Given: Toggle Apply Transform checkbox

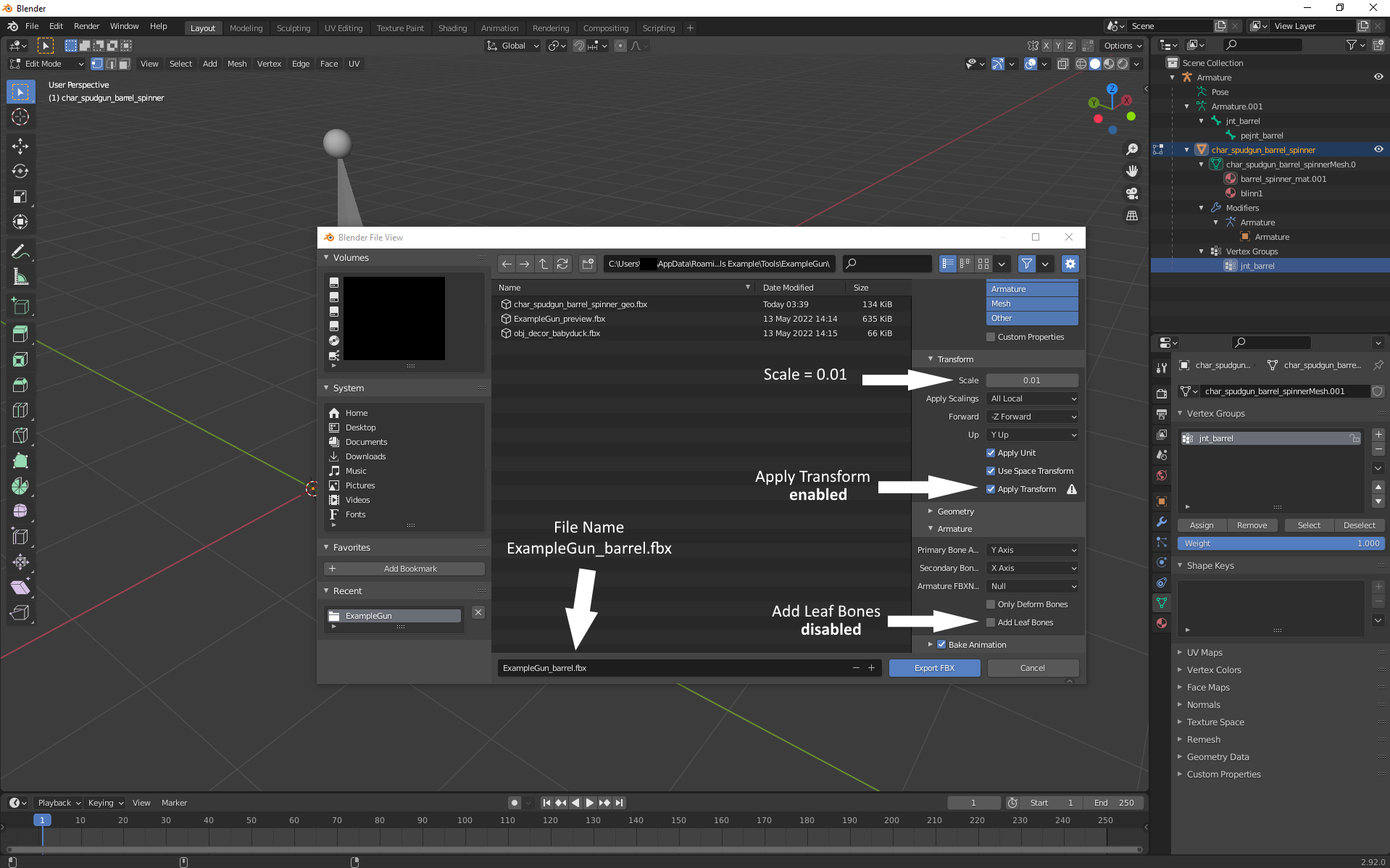Looking at the screenshot, I should point(991,489).
